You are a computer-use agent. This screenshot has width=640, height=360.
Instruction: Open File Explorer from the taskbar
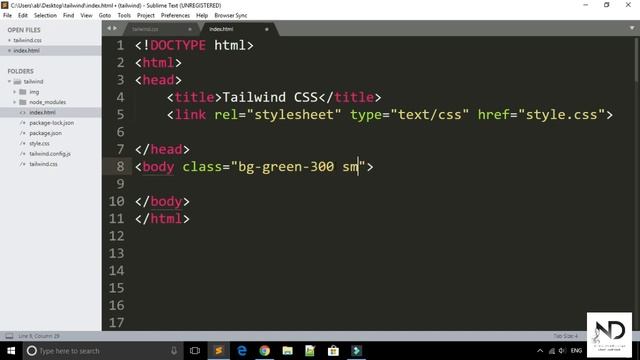pos(287,351)
